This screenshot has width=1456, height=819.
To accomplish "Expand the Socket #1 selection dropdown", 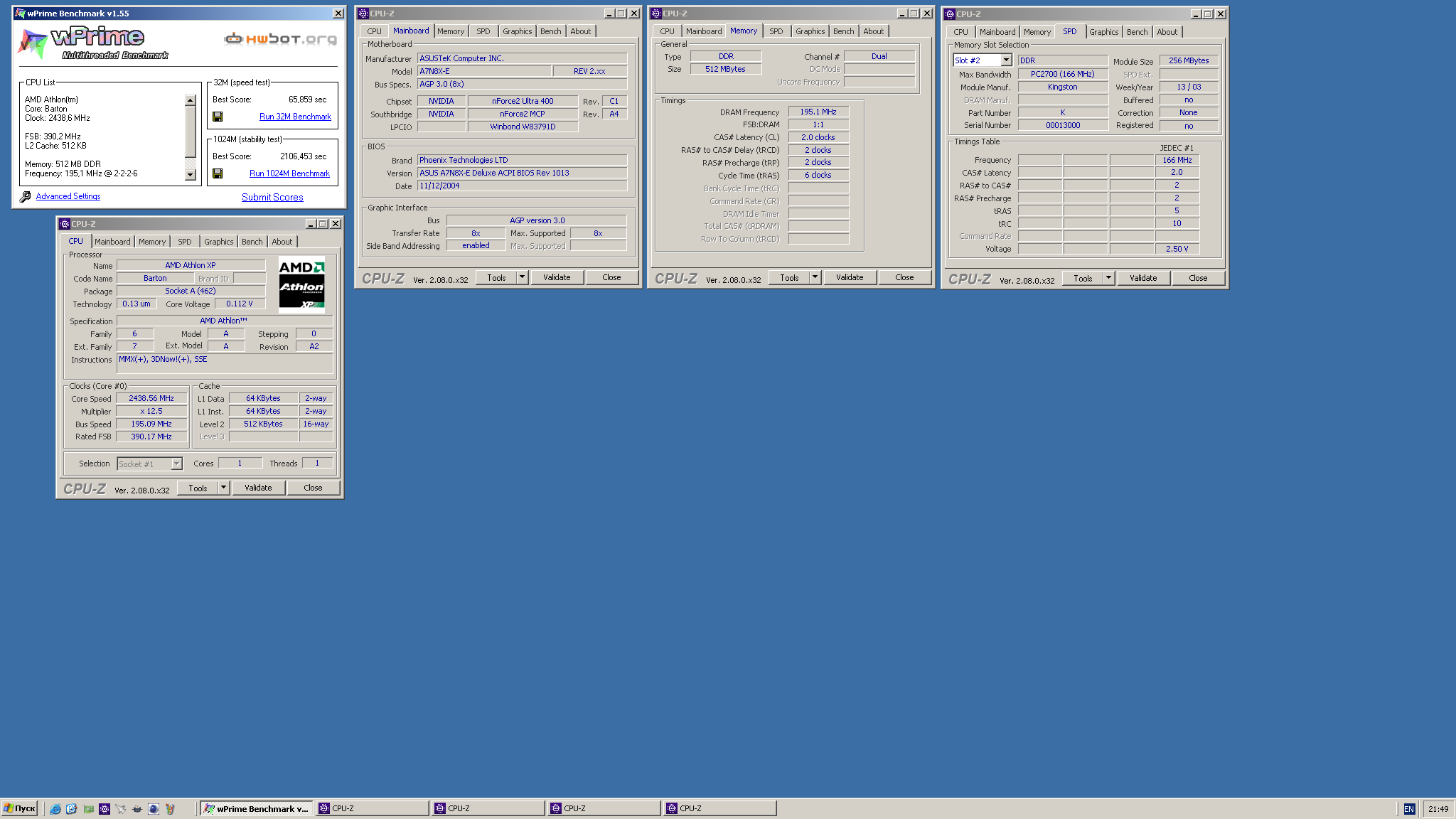I will click(177, 464).
